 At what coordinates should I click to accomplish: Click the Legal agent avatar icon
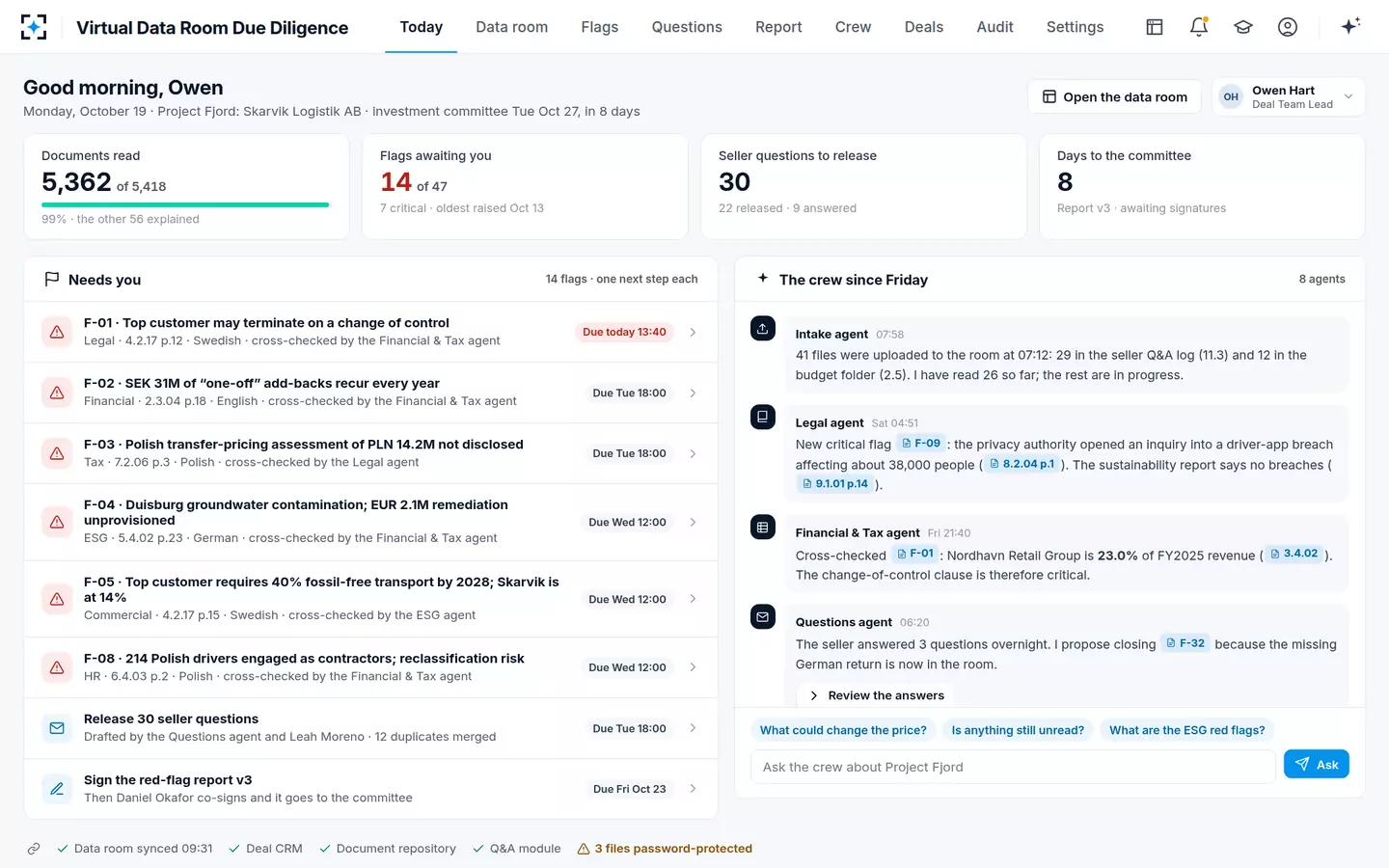point(763,417)
